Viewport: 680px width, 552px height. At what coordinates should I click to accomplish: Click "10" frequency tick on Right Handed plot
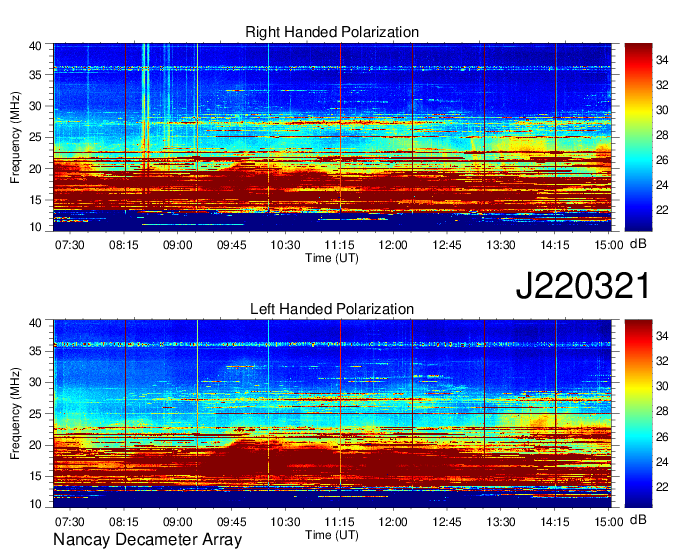click(36, 227)
